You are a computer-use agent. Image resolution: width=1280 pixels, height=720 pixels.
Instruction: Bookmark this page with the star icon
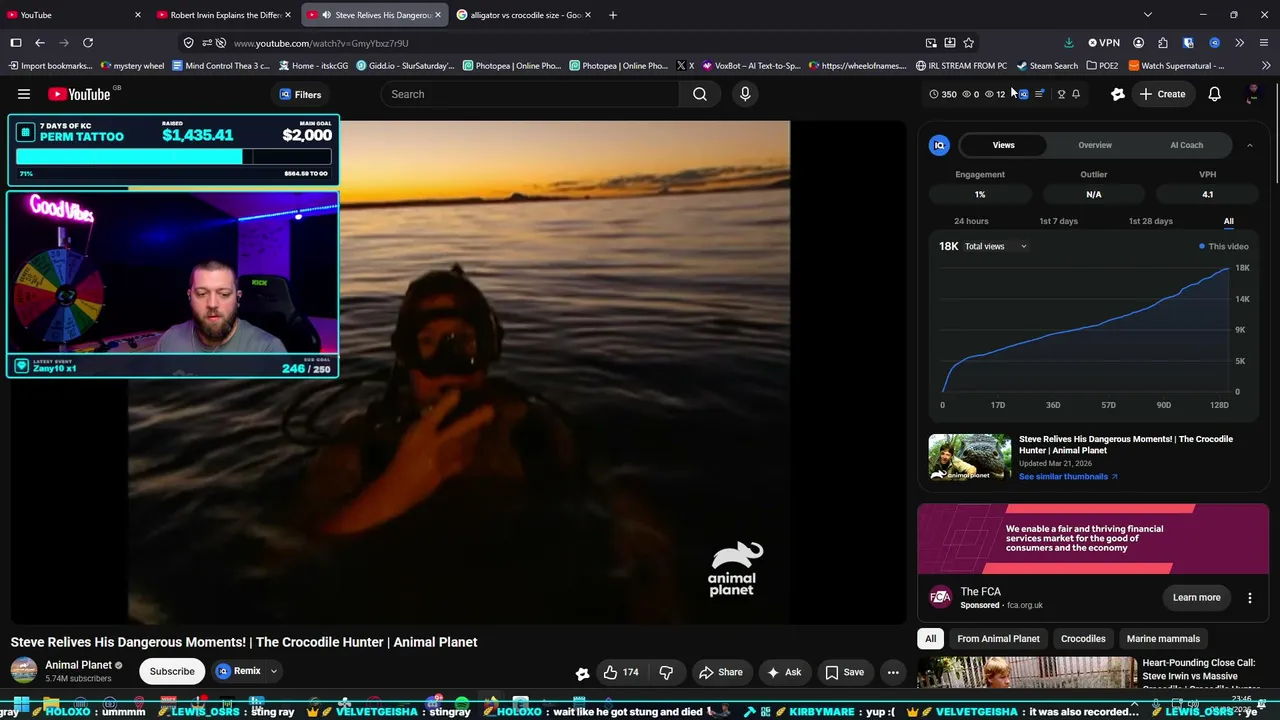point(969,43)
